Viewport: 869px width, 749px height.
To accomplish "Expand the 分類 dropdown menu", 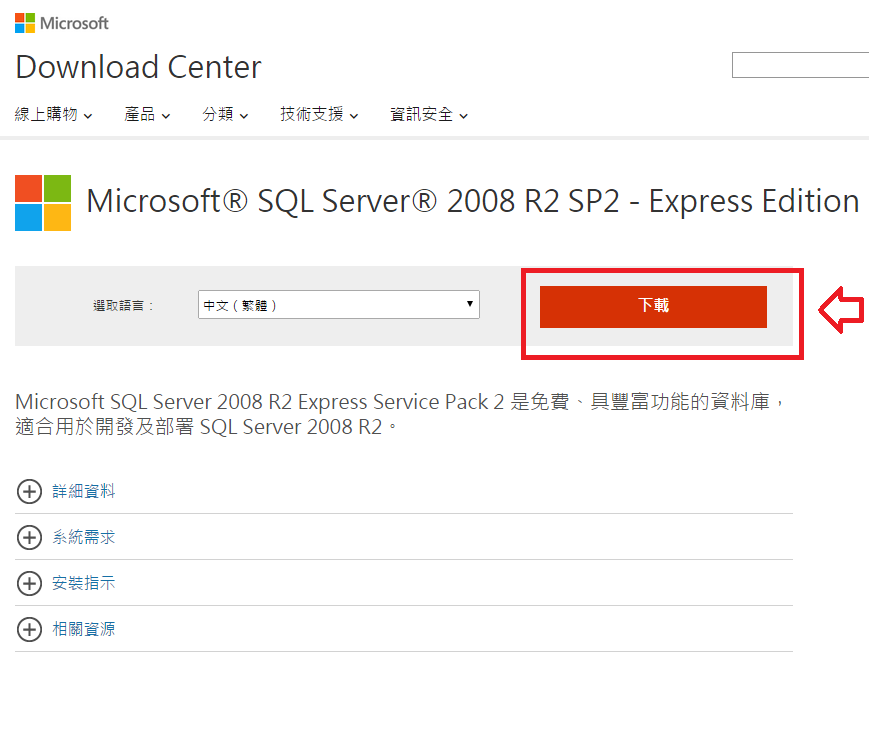I will [225, 115].
